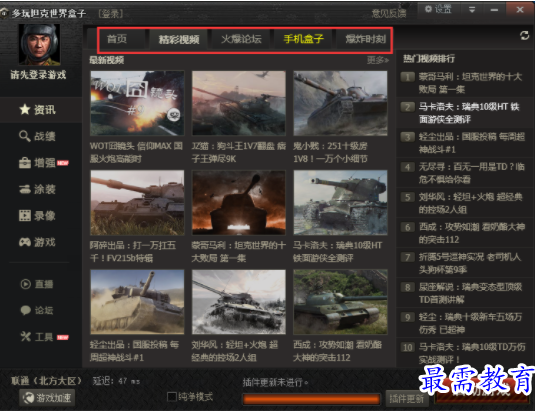Open ranking item 8 屎座解说 瑞典TD
Screen dimensions: 543x411
[x=465, y=293]
